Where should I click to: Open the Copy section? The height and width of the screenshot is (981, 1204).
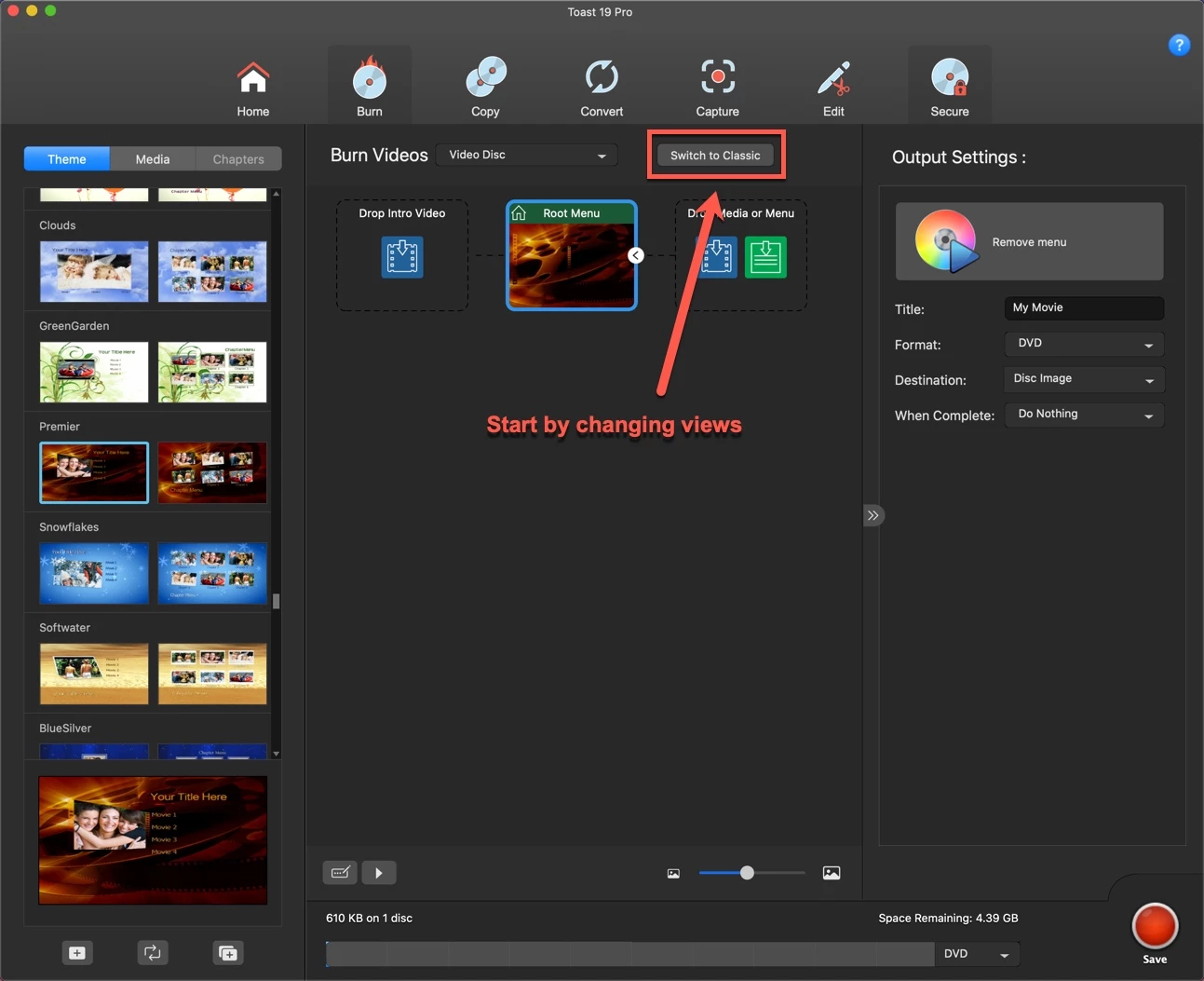click(485, 89)
